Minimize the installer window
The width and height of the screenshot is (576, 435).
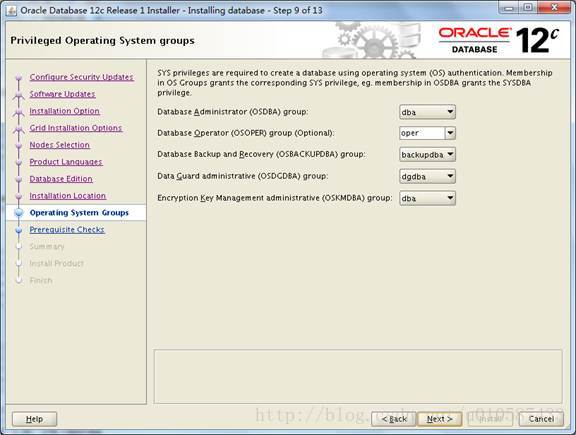(508, 8)
